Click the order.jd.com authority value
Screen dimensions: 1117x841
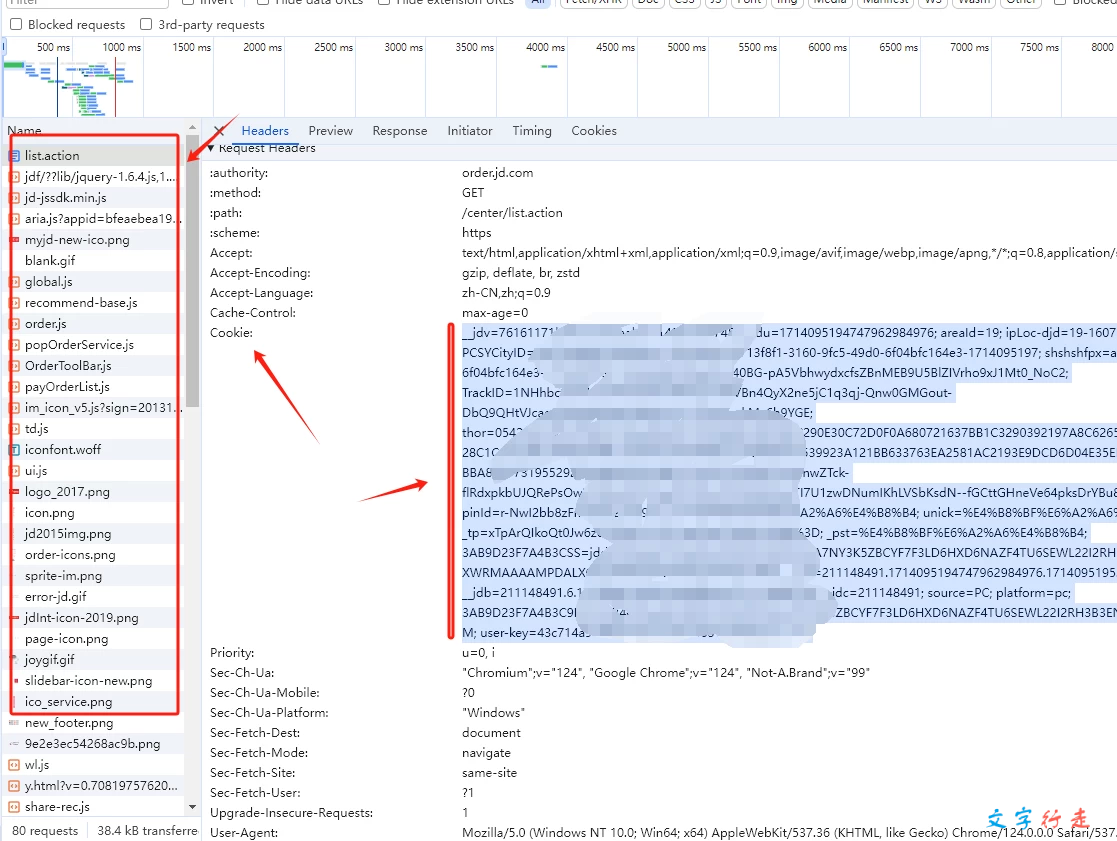[497, 173]
